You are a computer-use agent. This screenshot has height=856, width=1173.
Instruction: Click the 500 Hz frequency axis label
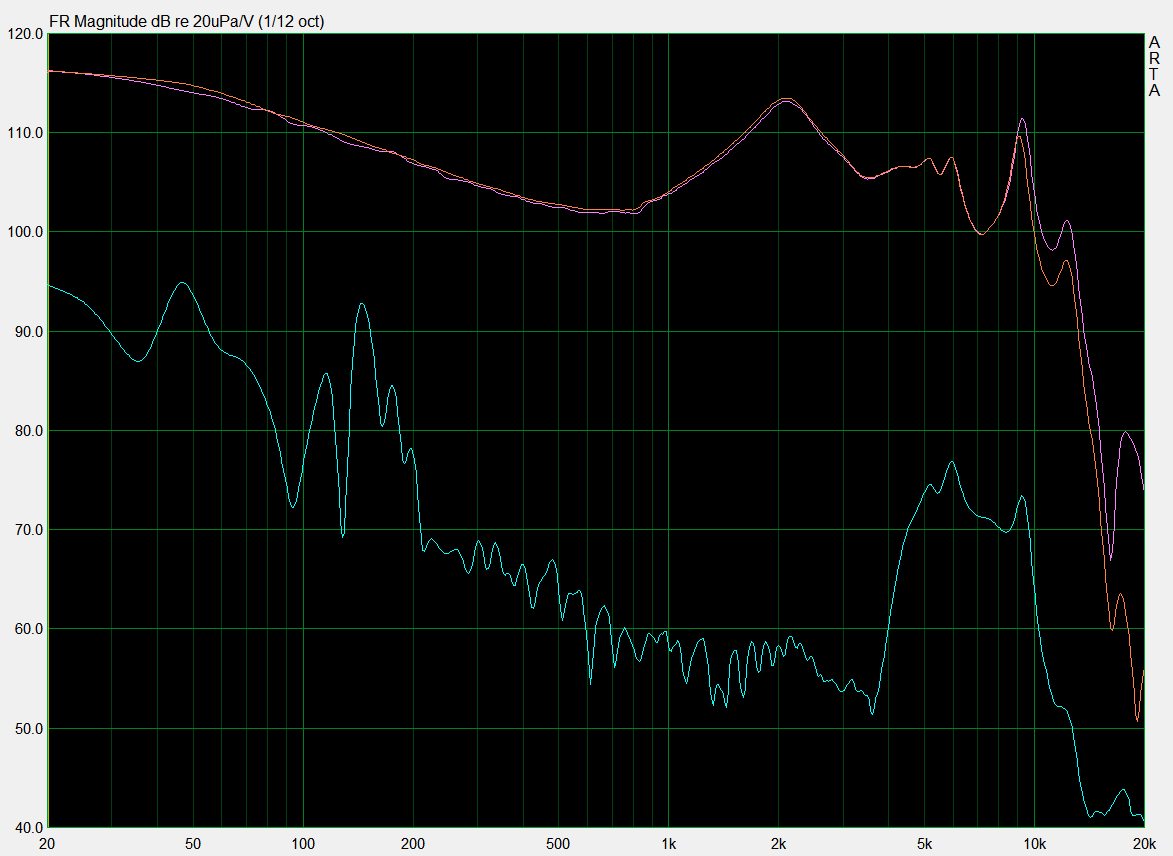click(558, 843)
